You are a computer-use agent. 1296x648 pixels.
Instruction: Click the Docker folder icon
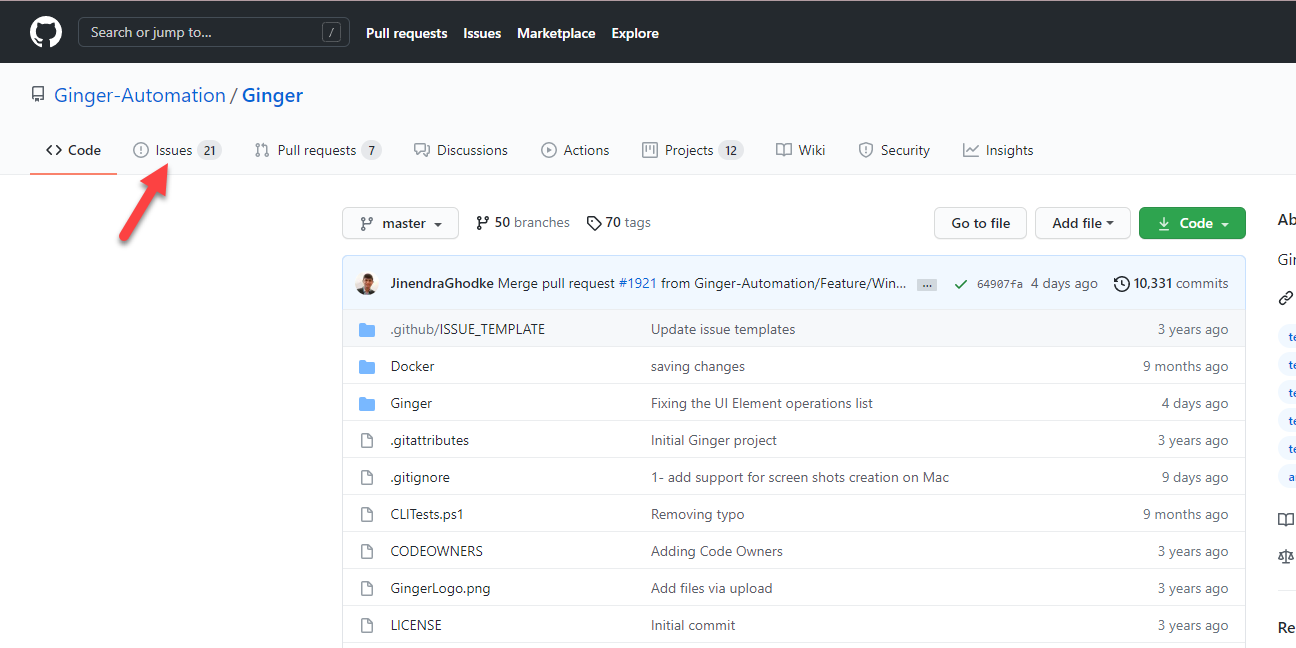(367, 366)
